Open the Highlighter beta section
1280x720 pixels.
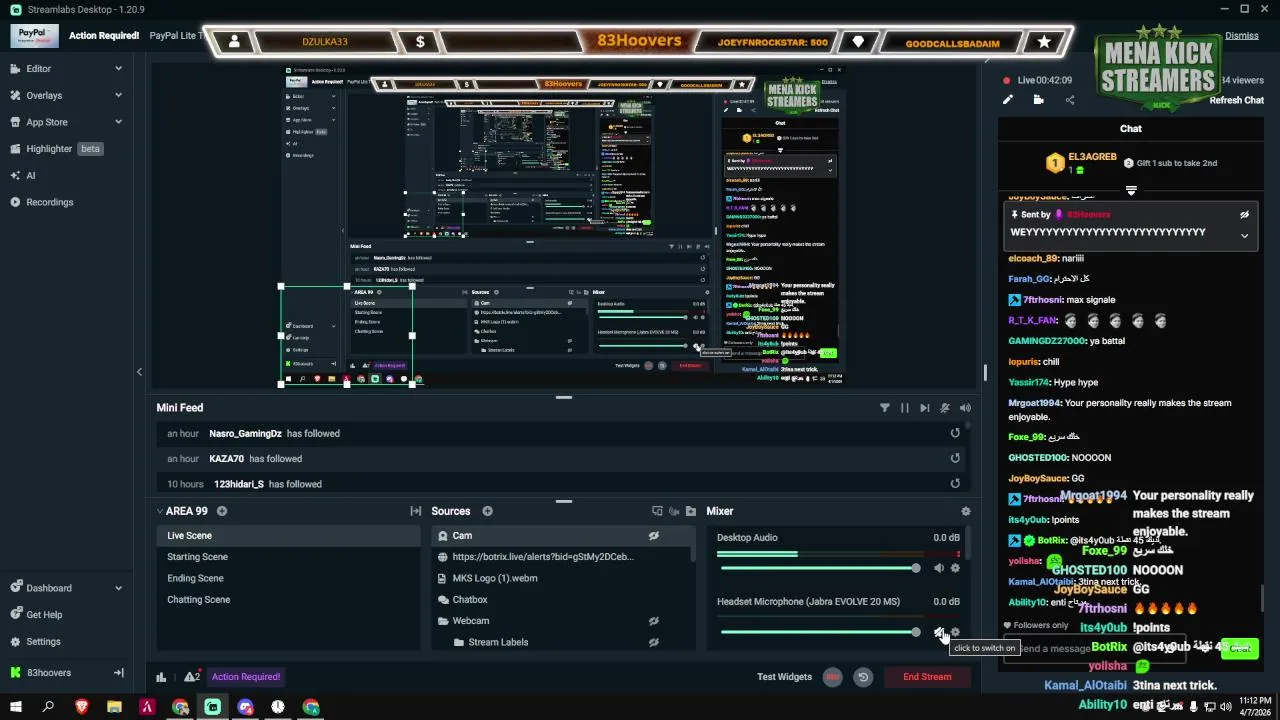(x=57, y=149)
